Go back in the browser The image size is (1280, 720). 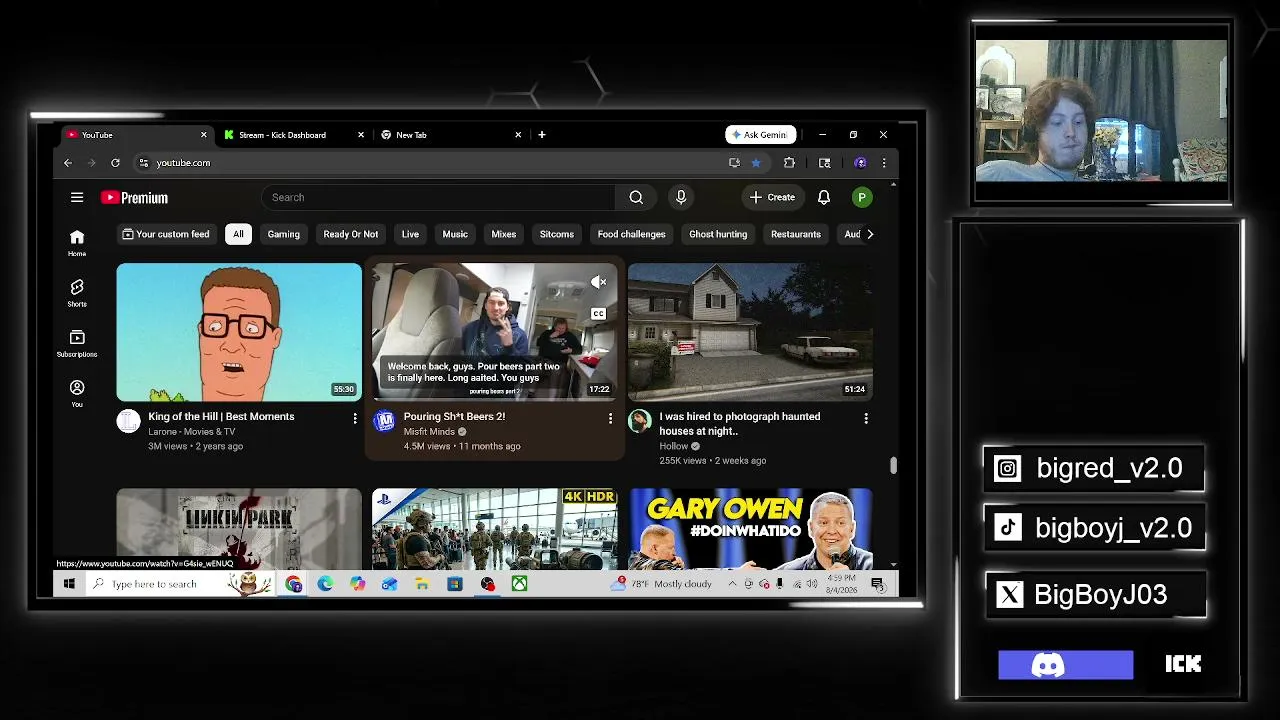click(x=68, y=163)
